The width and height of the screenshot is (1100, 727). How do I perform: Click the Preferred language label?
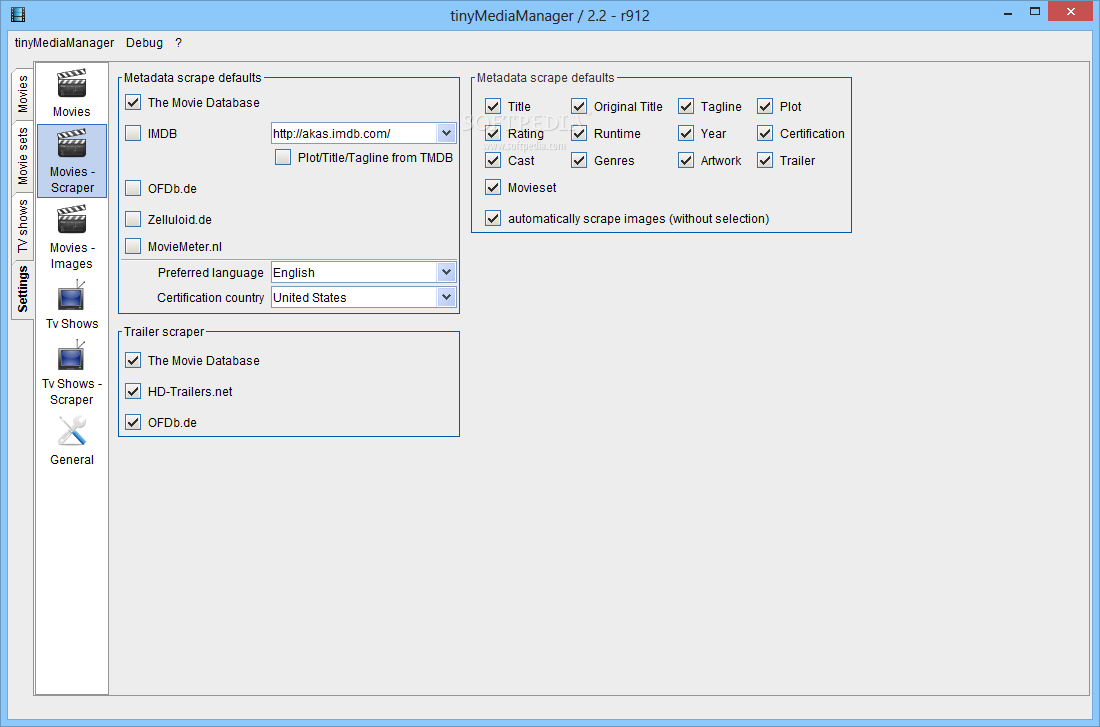pos(210,272)
